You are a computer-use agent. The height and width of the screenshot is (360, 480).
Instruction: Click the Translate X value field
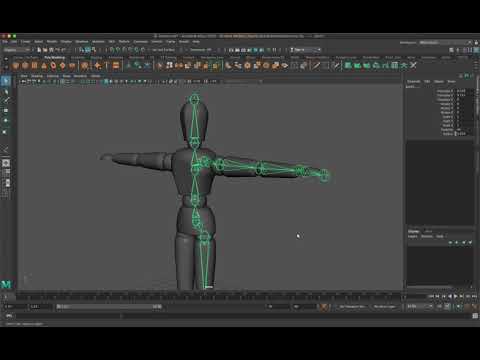(465, 91)
